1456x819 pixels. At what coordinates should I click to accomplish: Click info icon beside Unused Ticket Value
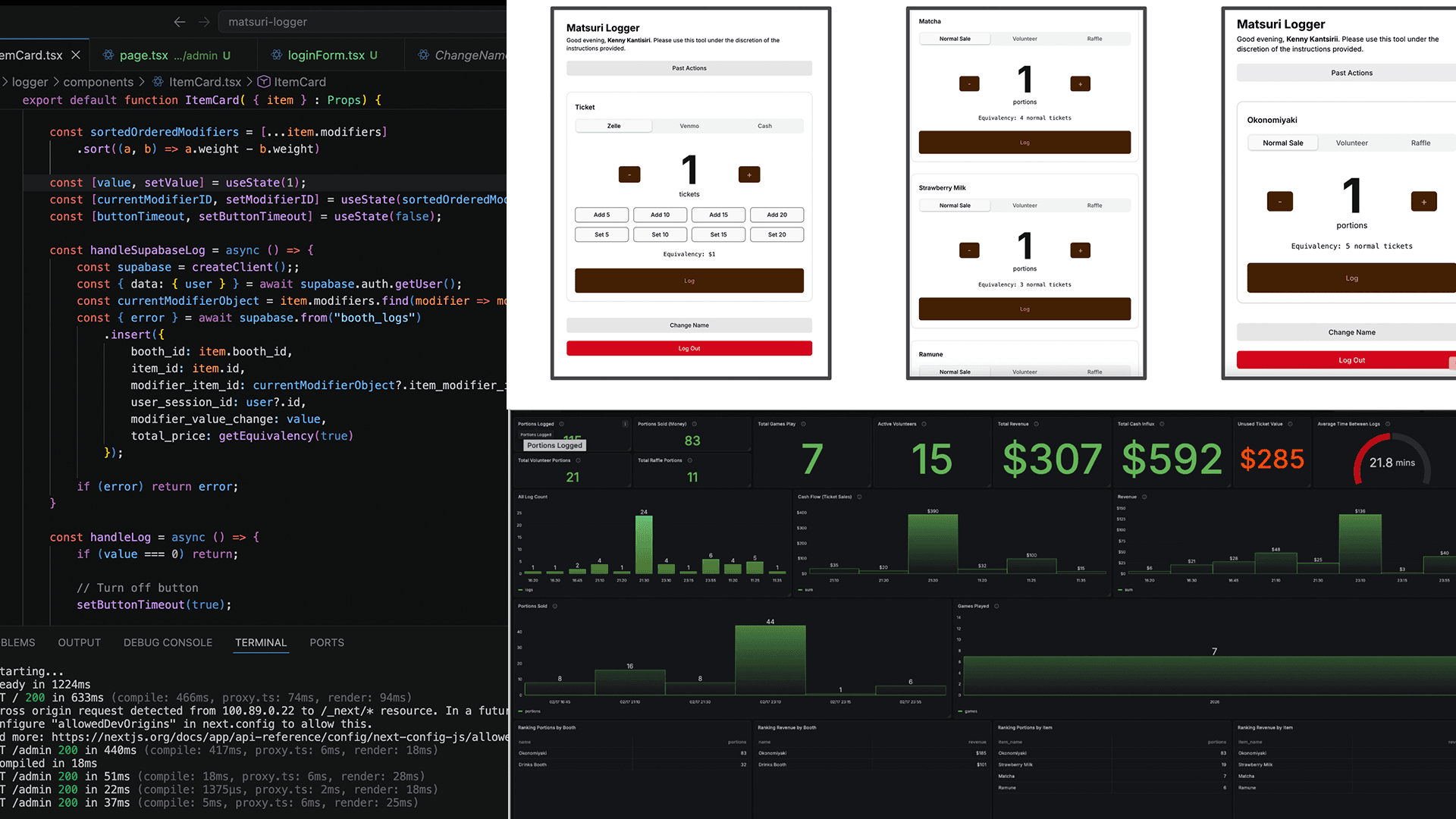[x=1290, y=424]
